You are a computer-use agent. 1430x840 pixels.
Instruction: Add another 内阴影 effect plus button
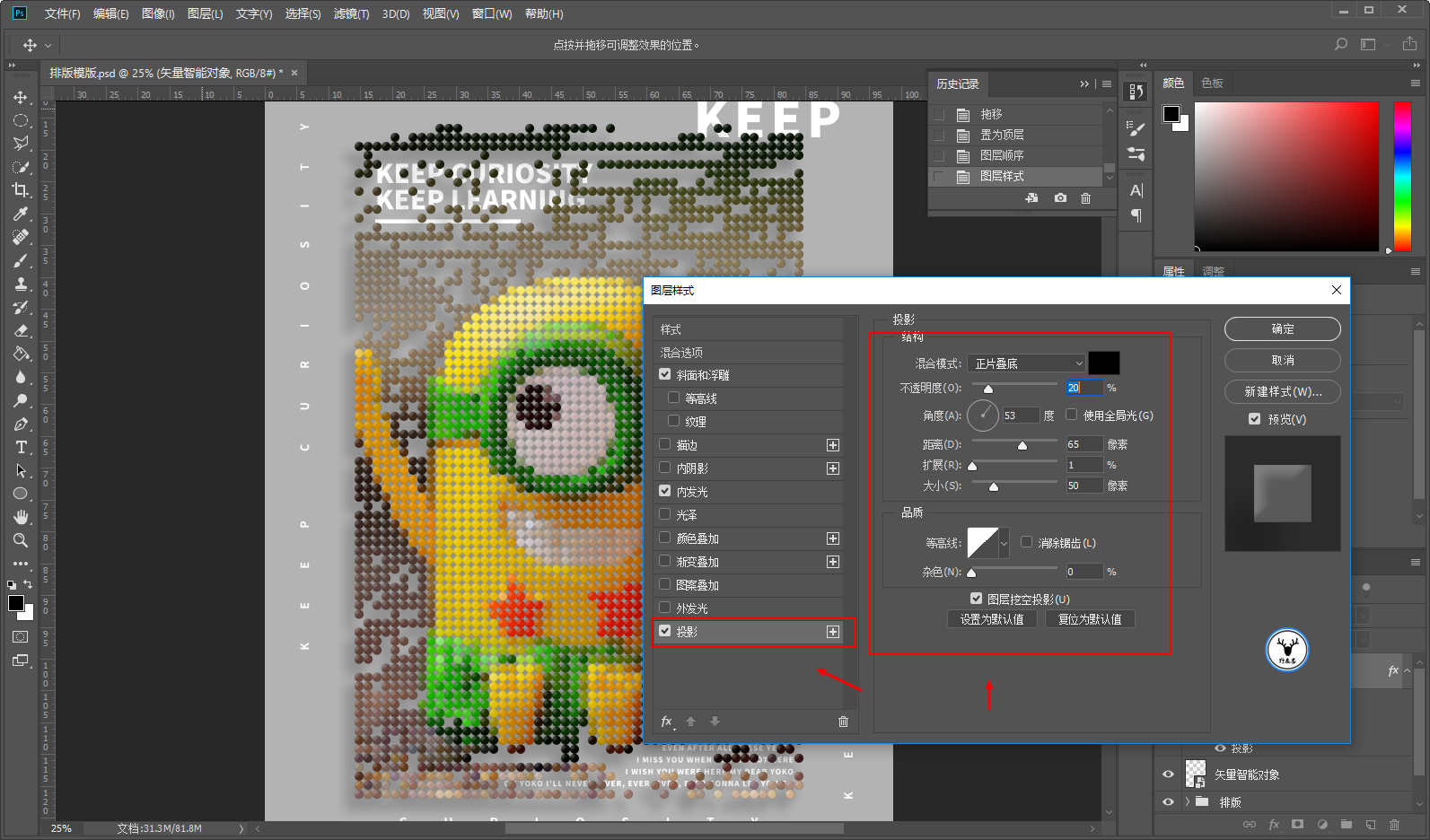pos(833,468)
